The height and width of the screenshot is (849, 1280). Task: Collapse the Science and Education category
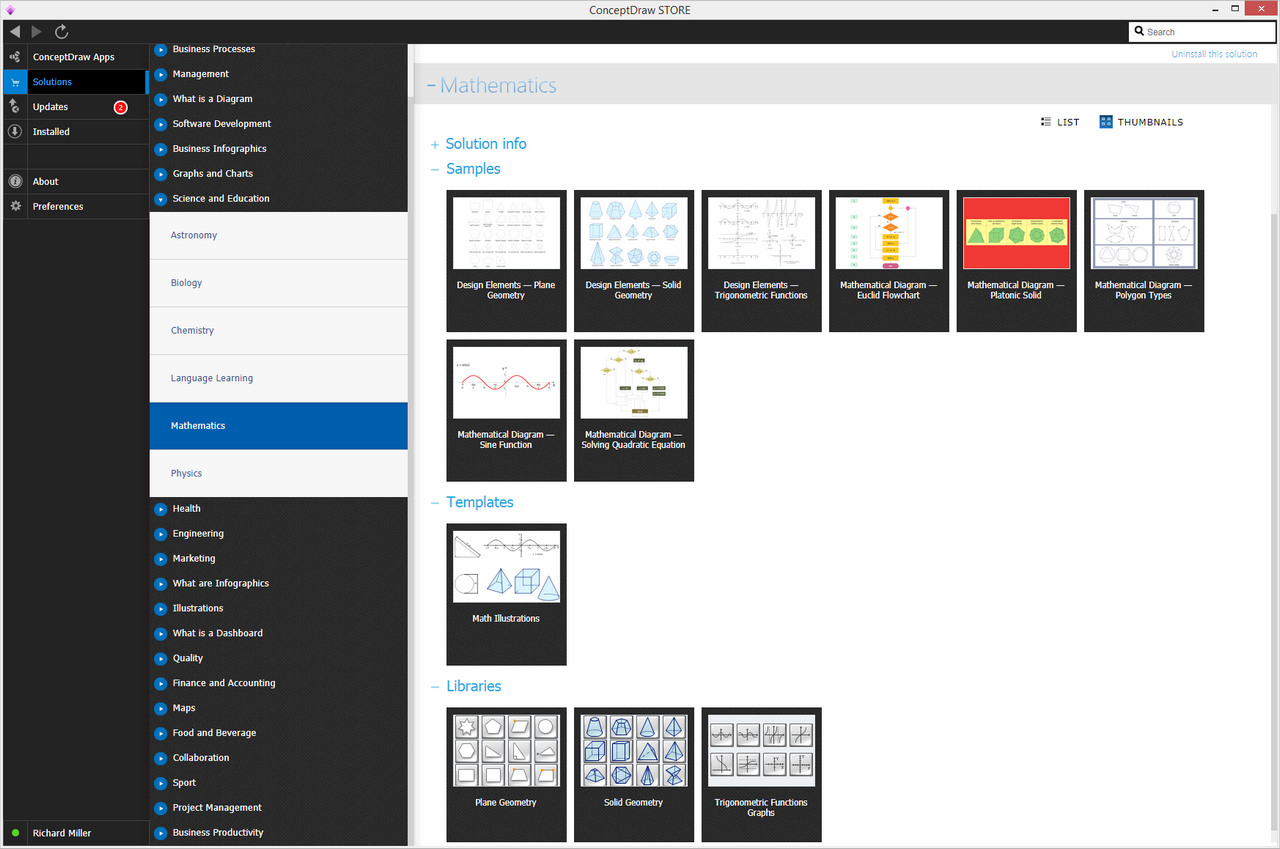pos(161,199)
